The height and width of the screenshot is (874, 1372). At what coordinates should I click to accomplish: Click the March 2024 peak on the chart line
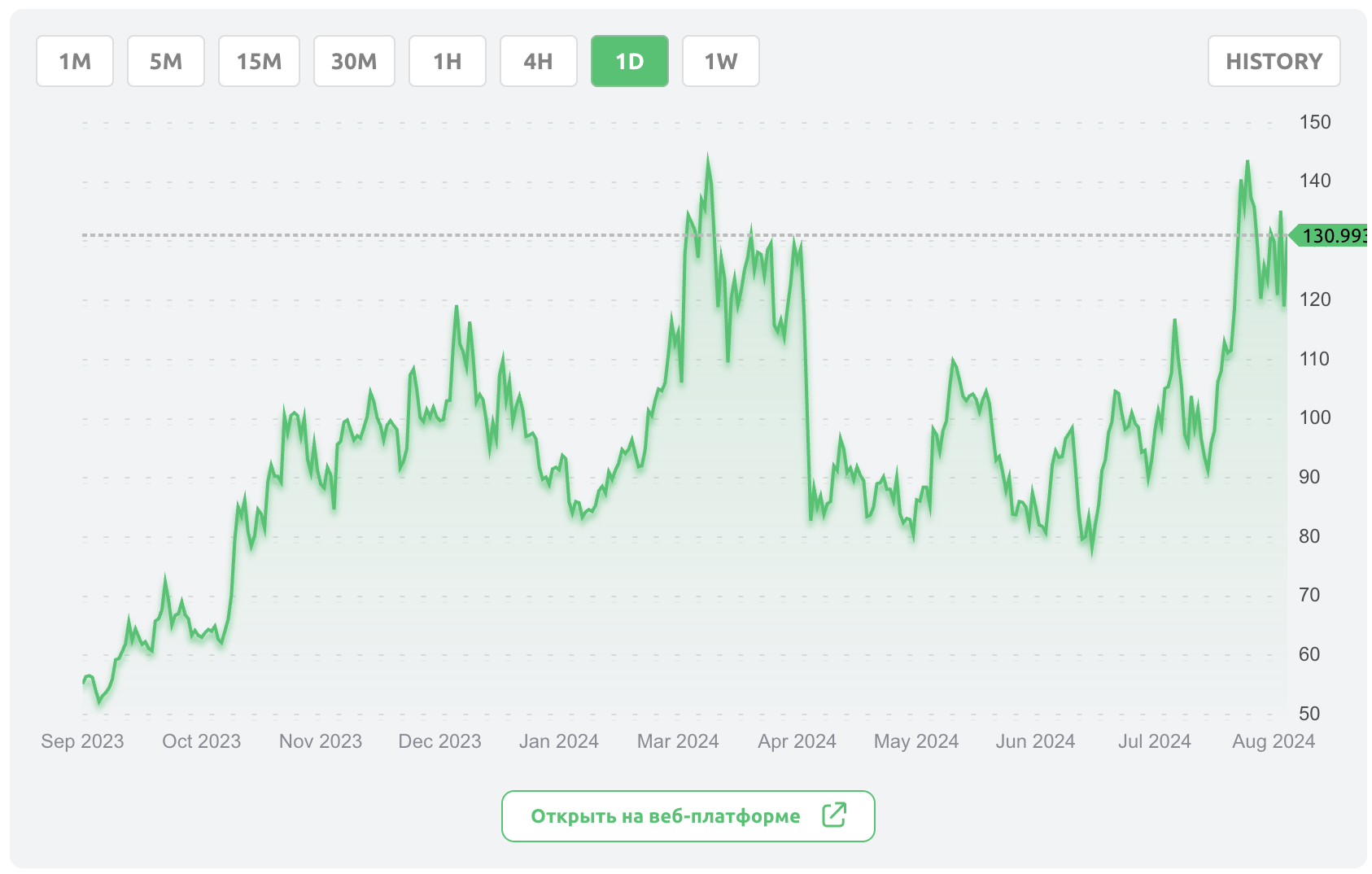[x=707, y=158]
